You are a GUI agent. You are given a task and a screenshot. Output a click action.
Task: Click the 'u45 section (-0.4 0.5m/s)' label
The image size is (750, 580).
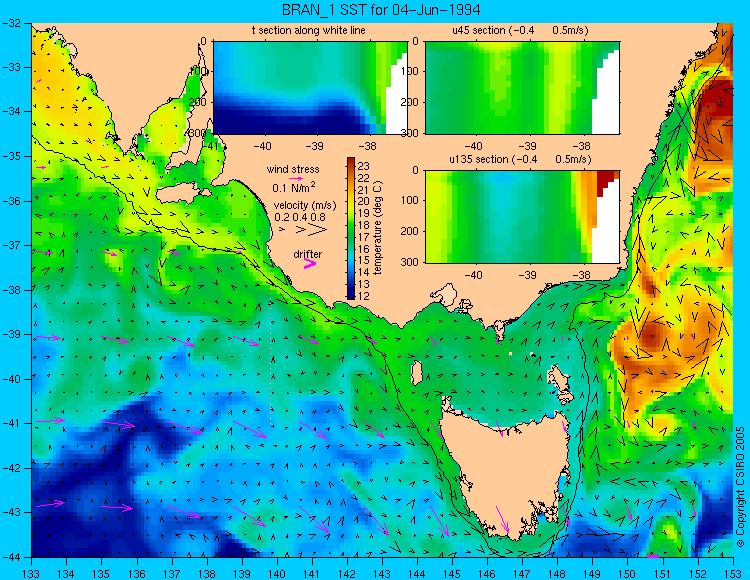tap(520, 30)
